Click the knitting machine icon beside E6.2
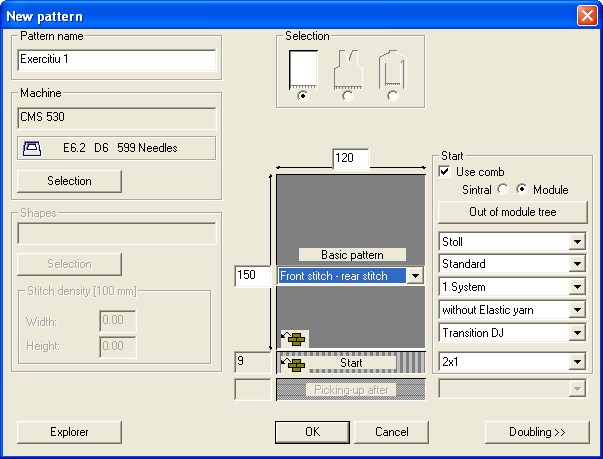Image resolution: width=603 pixels, height=459 pixels. [x=32, y=148]
